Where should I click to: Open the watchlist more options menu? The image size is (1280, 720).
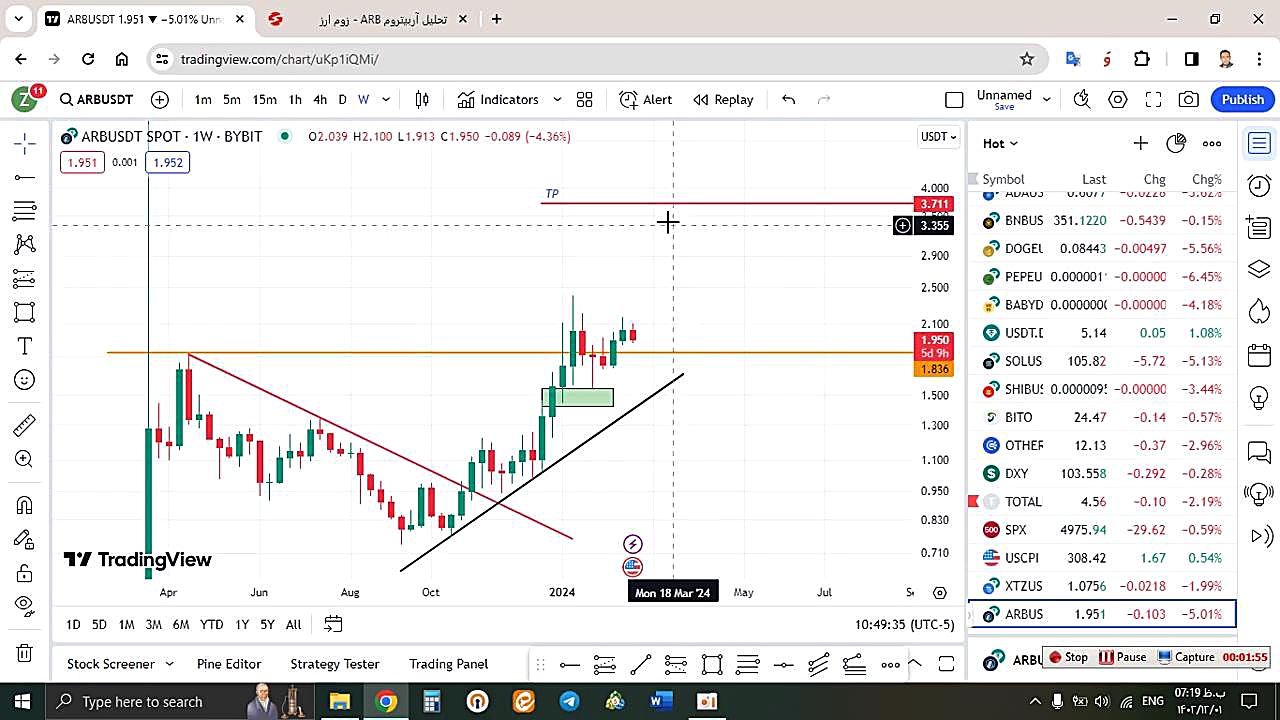coord(1212,143)
